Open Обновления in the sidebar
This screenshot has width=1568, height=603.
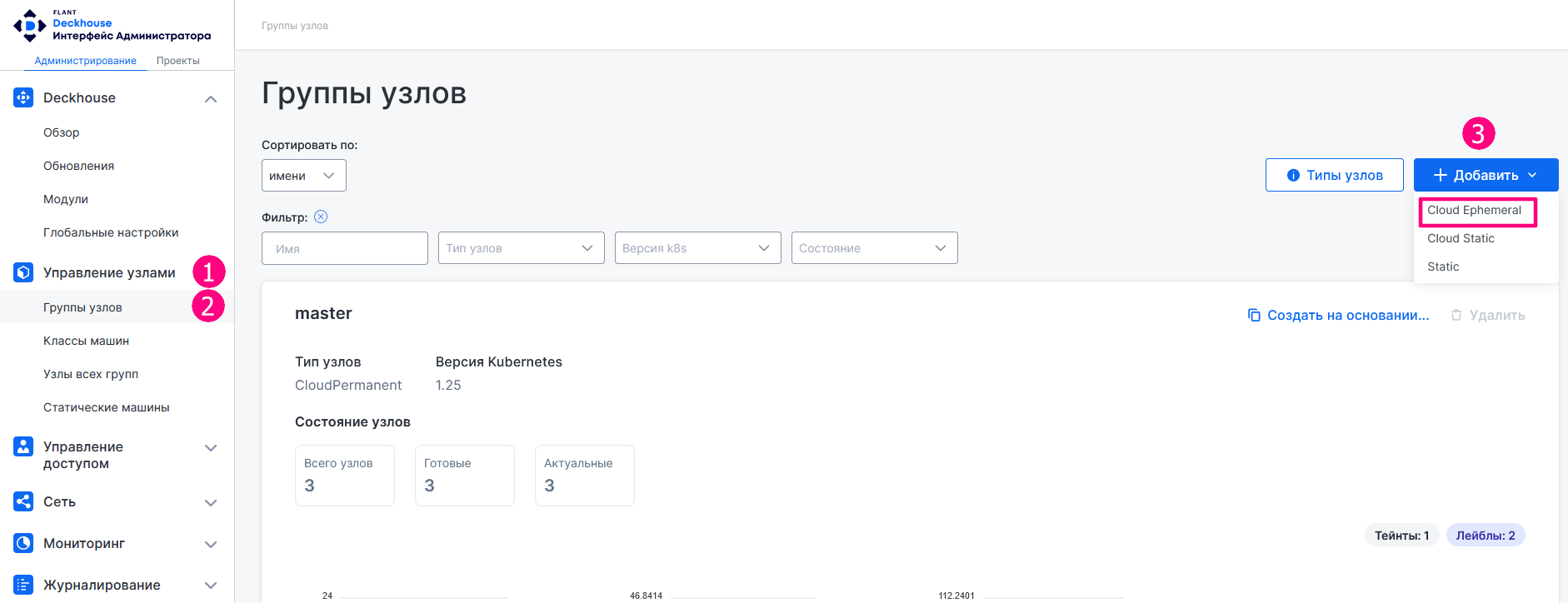tap(79, 166)
